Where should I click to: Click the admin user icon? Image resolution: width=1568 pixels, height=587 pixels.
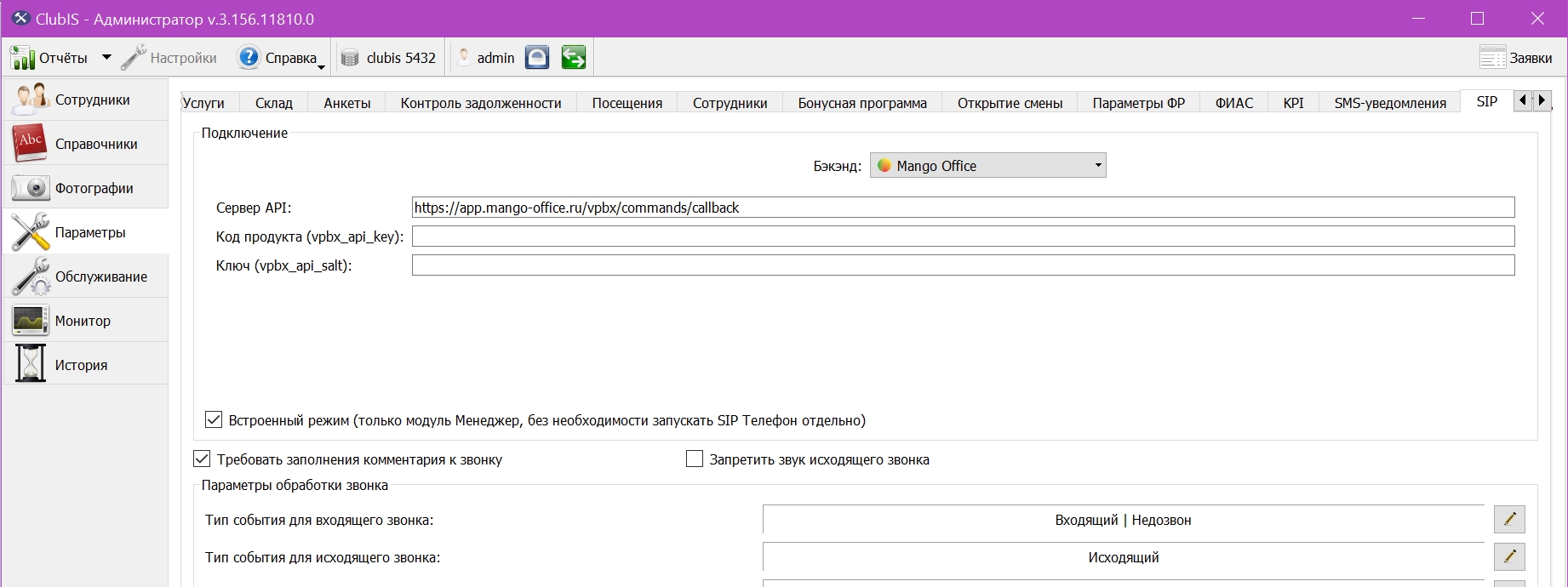tap(464, 58)
